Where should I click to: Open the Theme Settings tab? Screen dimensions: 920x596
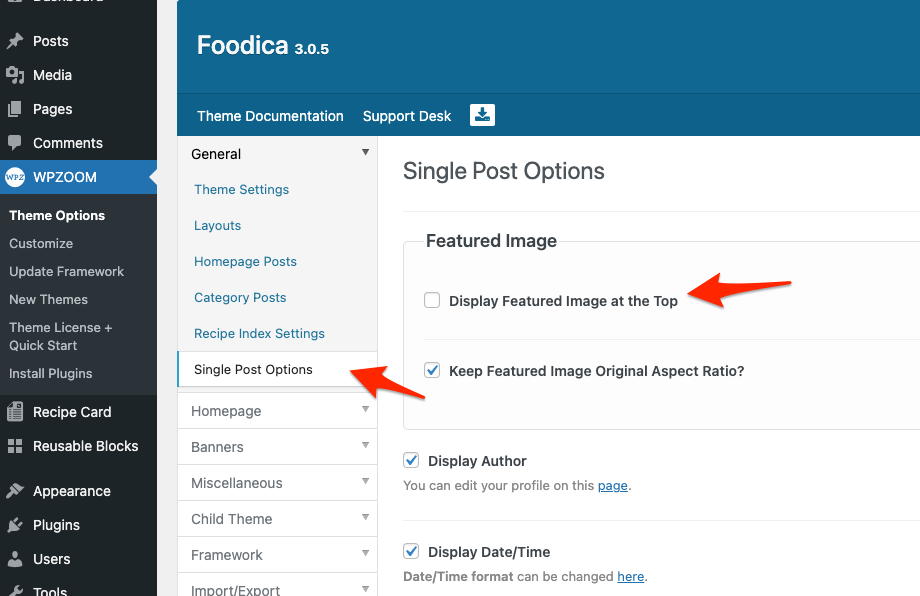[x=241, y=190]
